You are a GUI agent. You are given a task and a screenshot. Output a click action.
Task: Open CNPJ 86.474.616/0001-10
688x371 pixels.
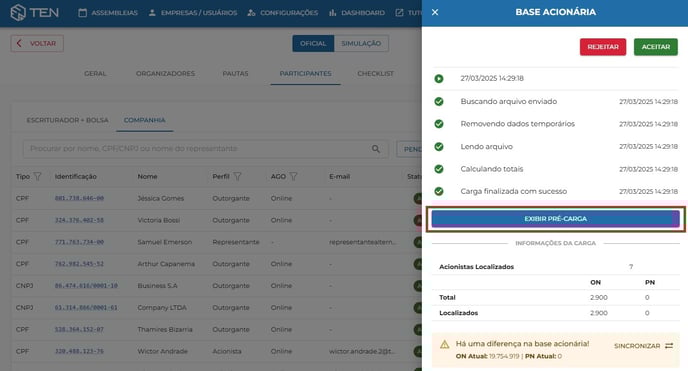tap(86, 285)
